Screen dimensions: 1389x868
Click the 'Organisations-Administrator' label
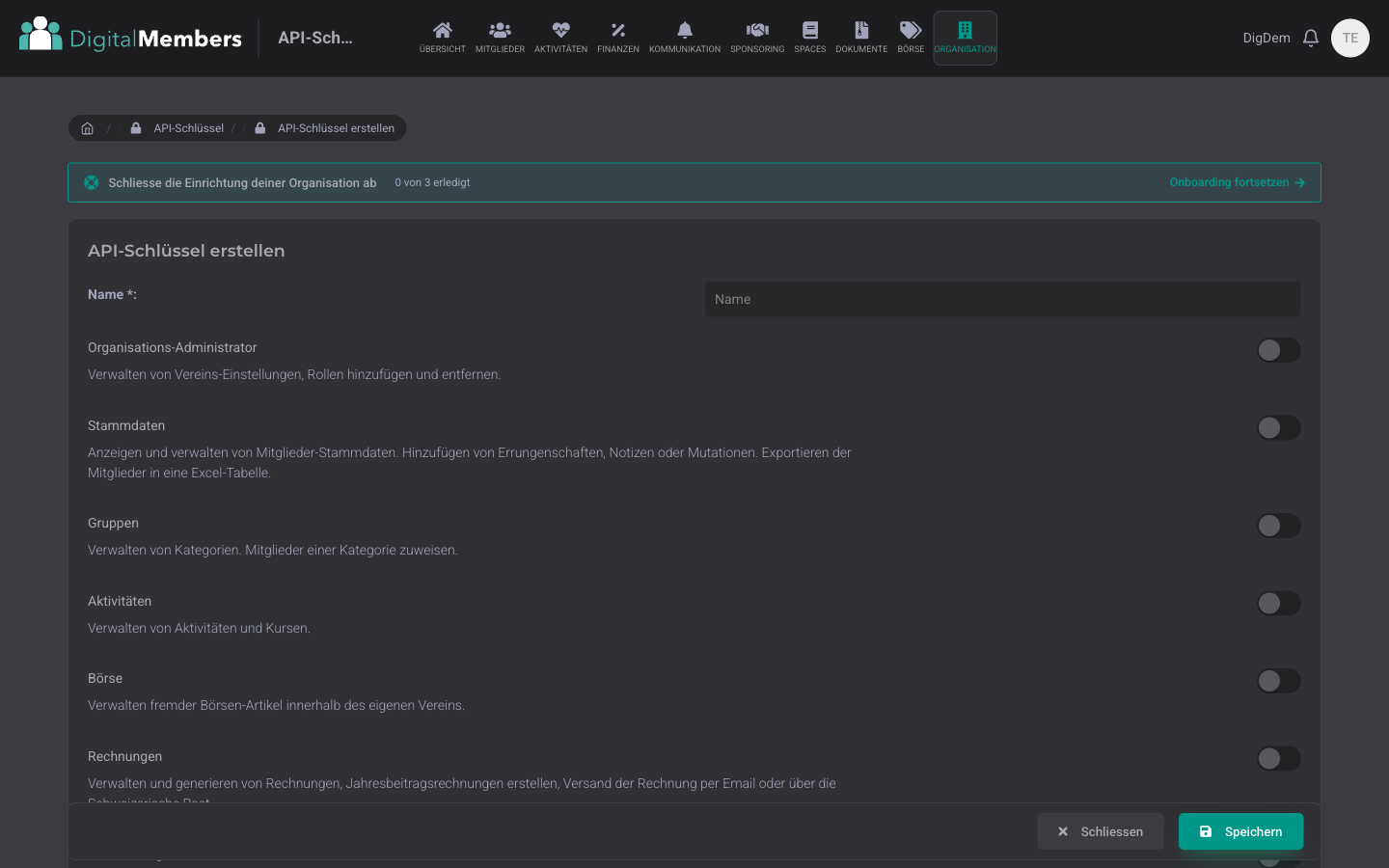[173, 347]
